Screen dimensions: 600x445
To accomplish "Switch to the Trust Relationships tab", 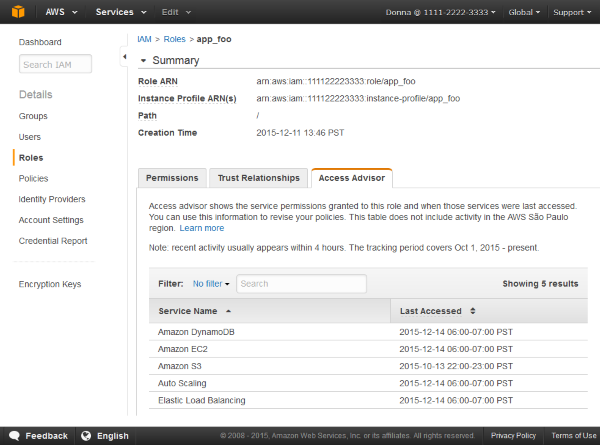I will 259,178.
